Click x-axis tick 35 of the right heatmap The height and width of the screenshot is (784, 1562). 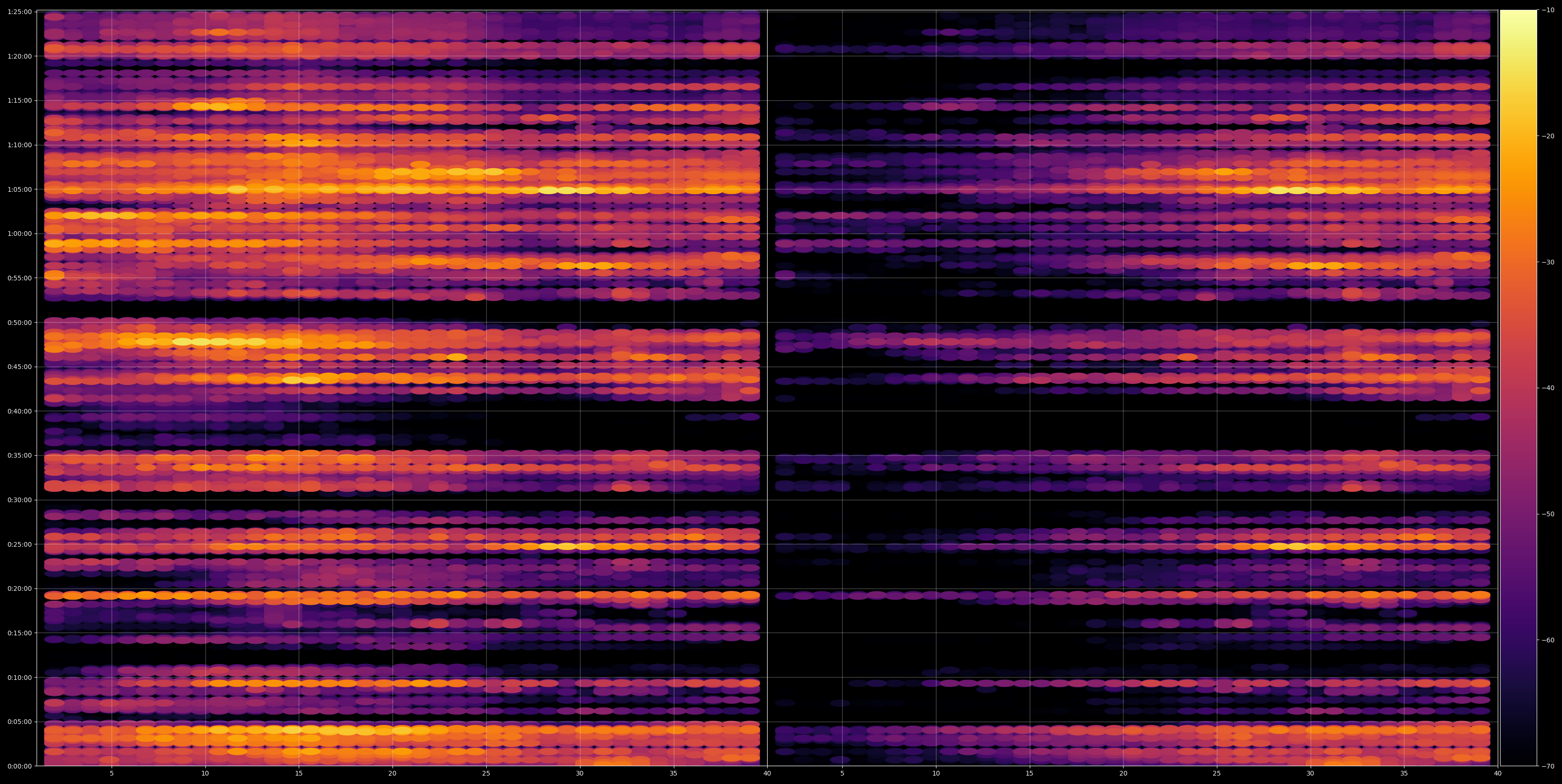point(1404,774)
